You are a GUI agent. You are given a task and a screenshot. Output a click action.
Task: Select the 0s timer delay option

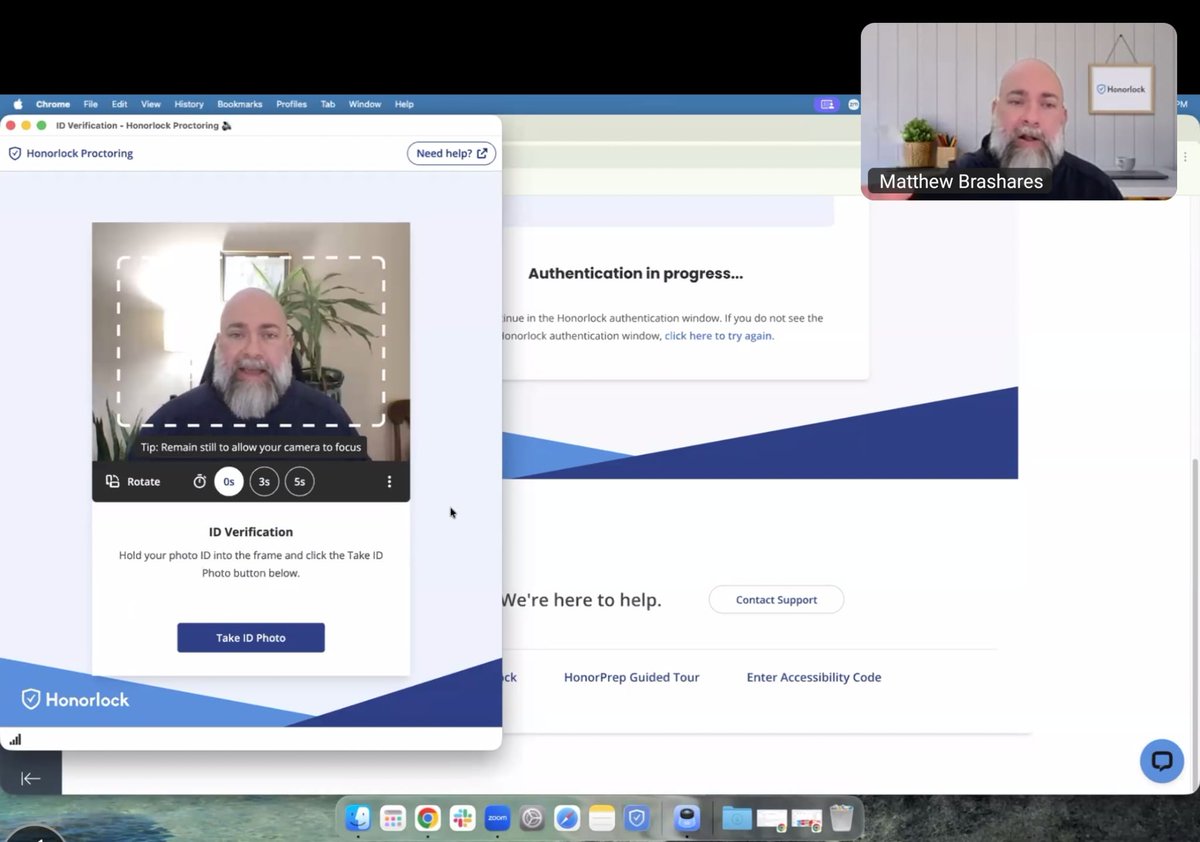(229, 482)
